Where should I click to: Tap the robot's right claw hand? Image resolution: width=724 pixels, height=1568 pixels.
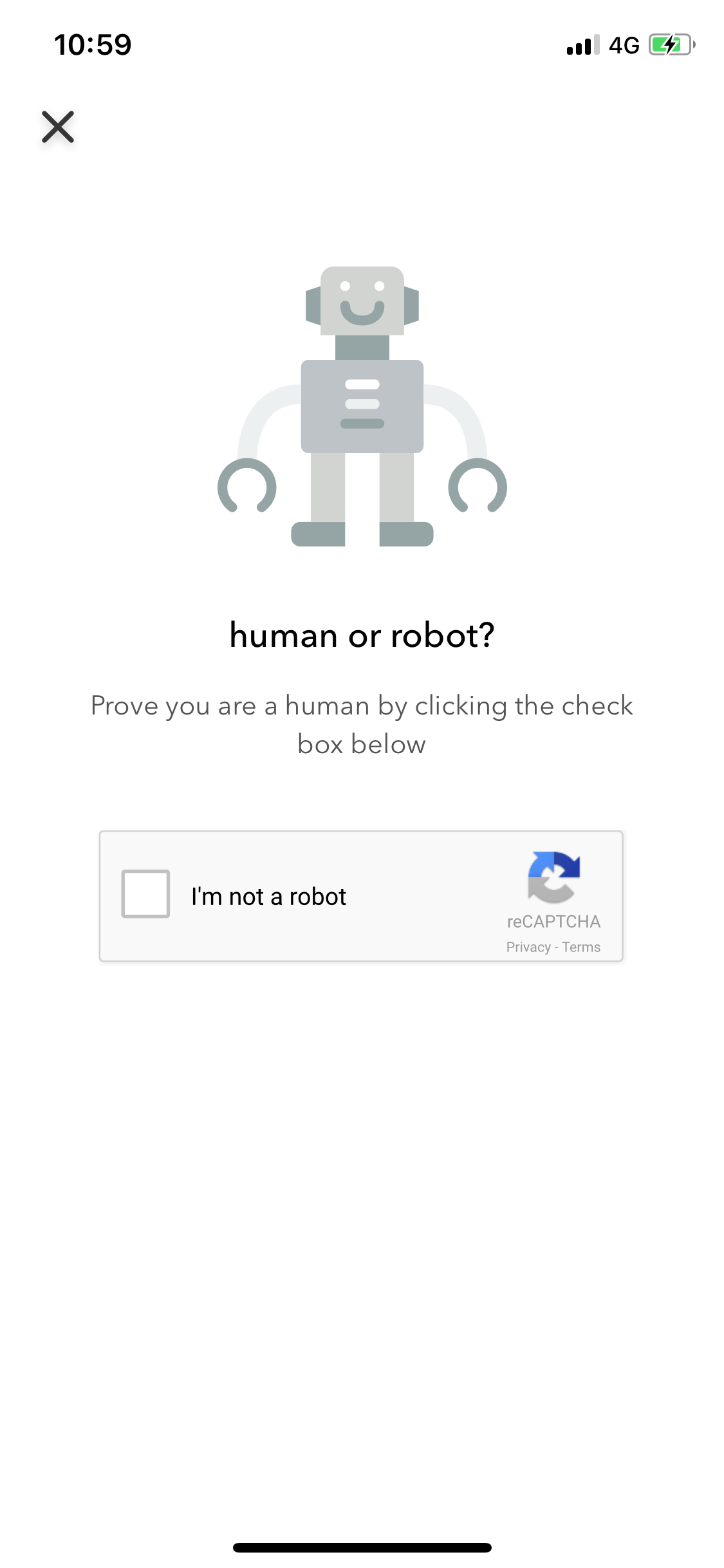pyautogui.click(x=478, y=486)
